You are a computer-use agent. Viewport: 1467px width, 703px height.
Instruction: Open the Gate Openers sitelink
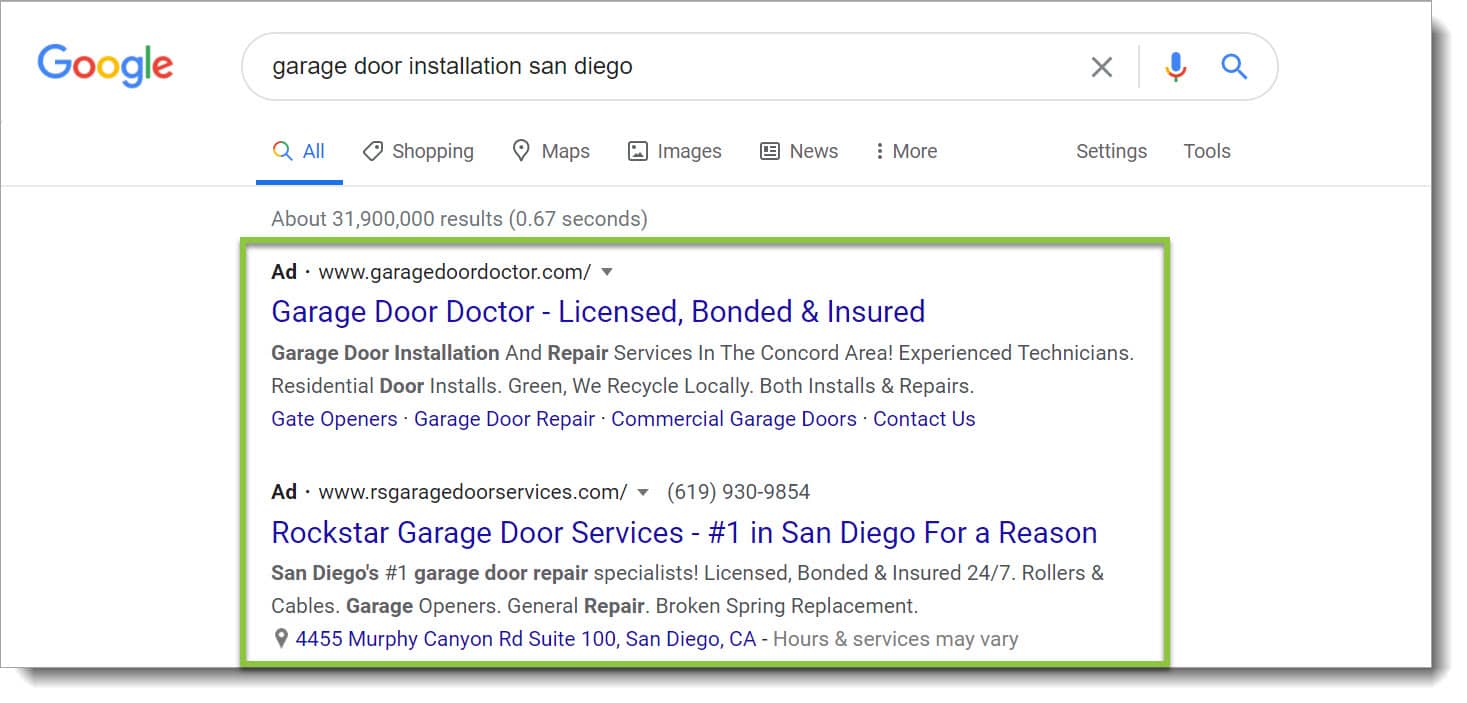334,419
